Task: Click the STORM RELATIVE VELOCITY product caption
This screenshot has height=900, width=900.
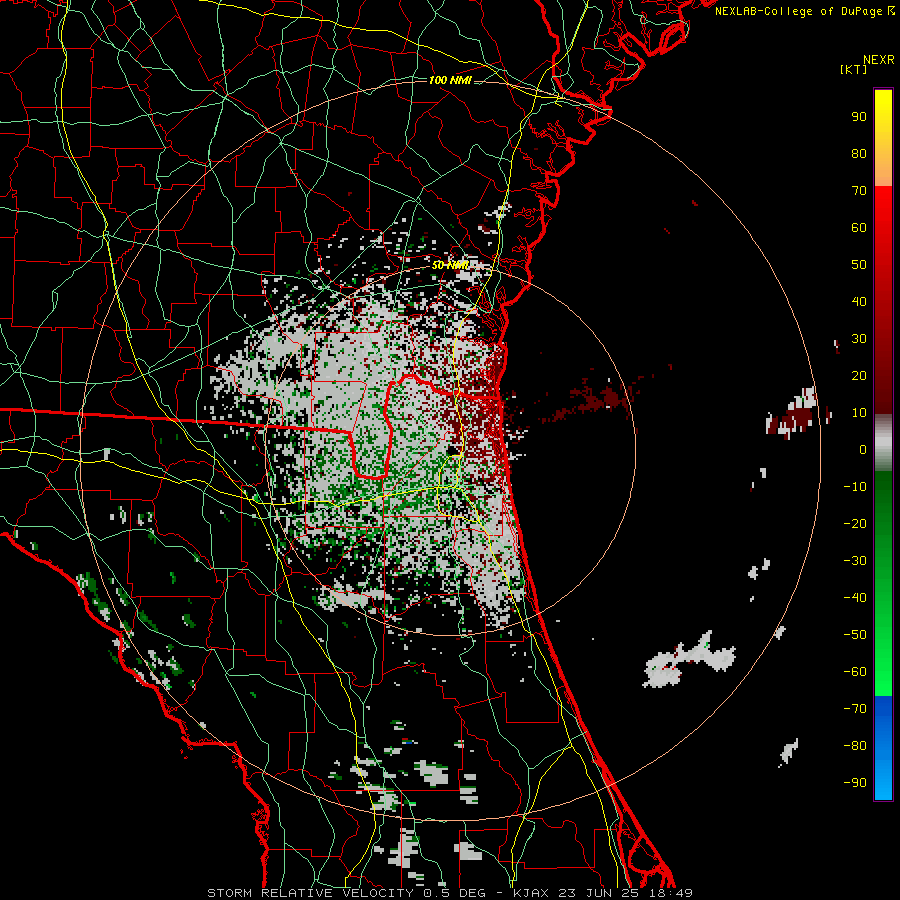Action: point(310,893)
